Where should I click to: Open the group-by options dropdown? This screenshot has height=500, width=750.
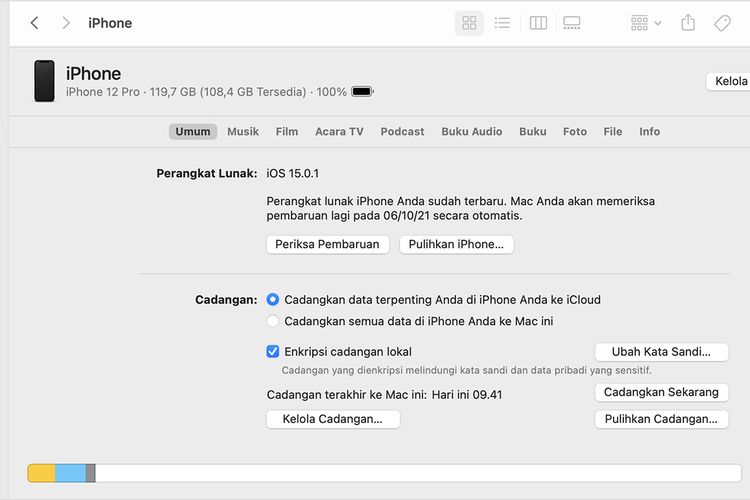(x=646, y=23)
